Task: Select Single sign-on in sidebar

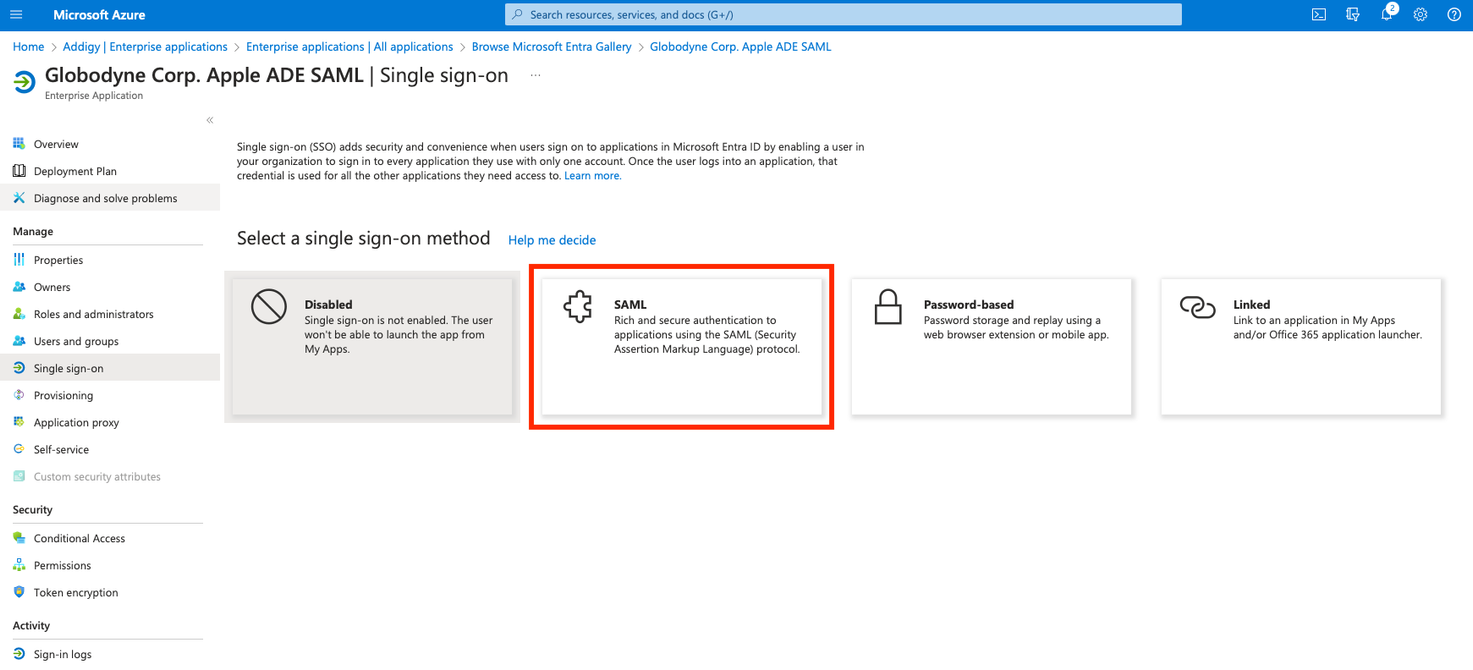Action: [x=110, y=368]
